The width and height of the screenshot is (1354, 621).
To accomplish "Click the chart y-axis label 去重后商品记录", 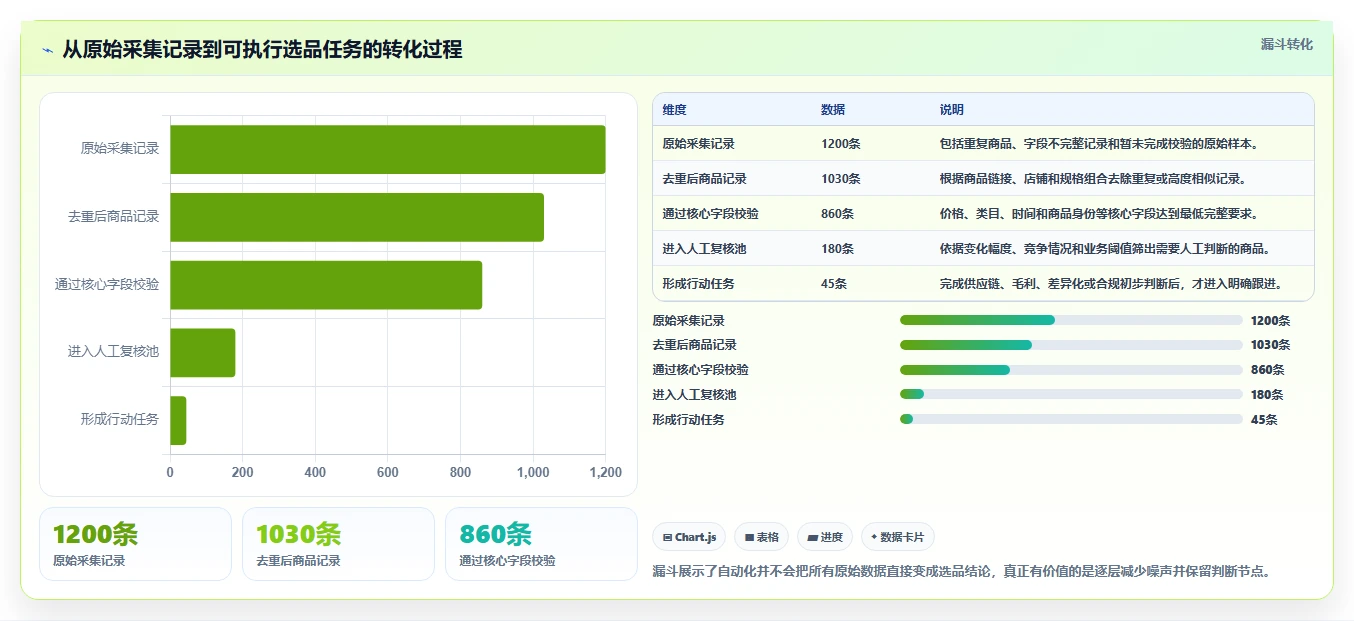I will tap(114, 216).
